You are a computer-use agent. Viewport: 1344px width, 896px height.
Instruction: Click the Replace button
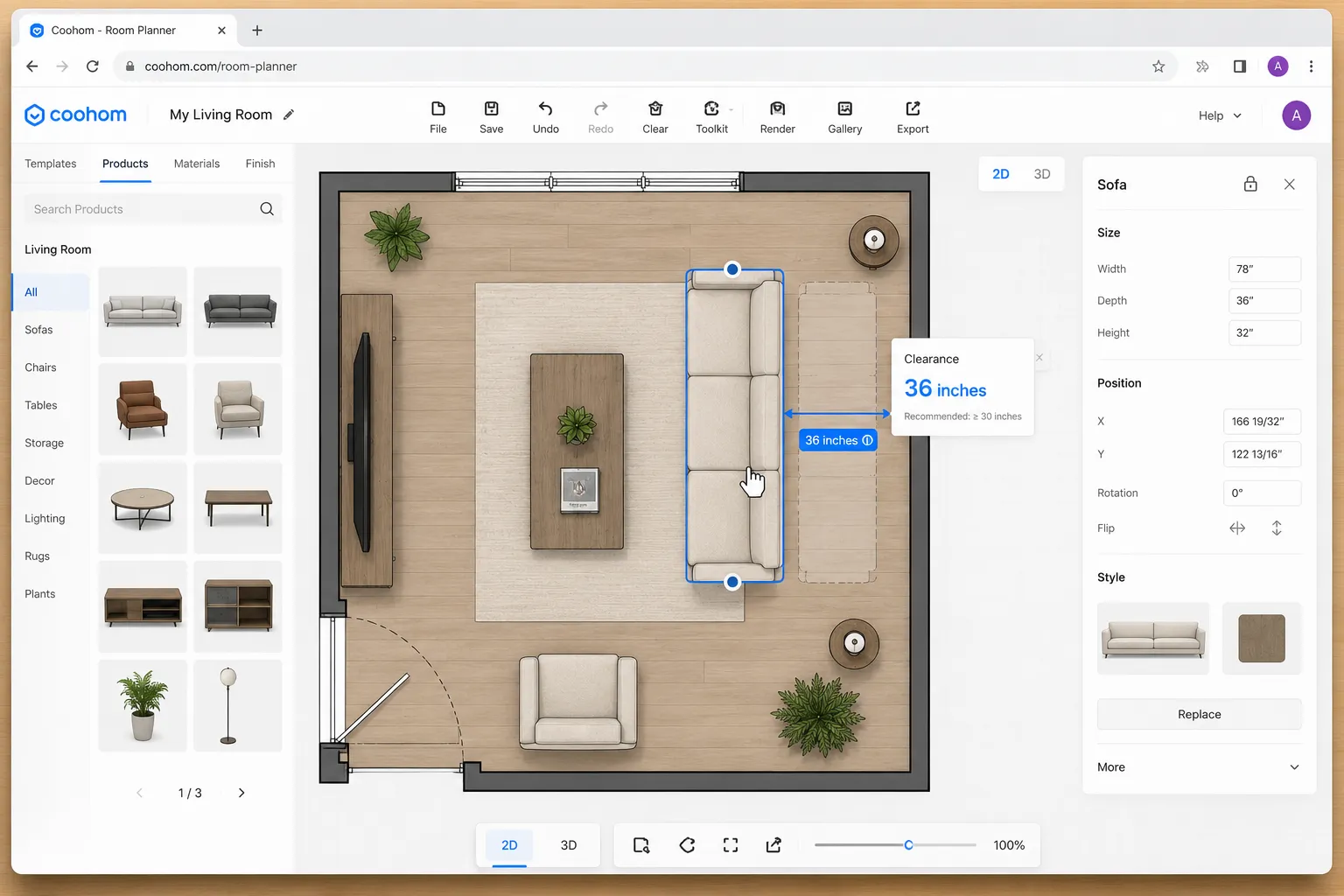[1199, 714]
